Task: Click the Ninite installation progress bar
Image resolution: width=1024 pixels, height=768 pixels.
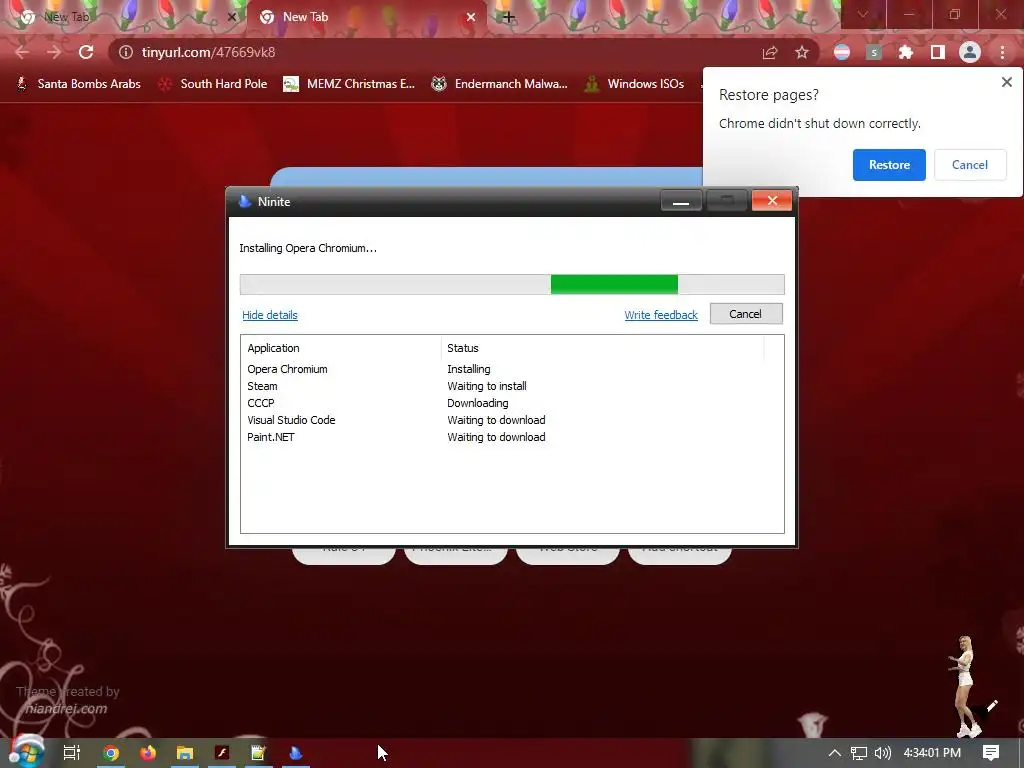Action: coord(512,284)
